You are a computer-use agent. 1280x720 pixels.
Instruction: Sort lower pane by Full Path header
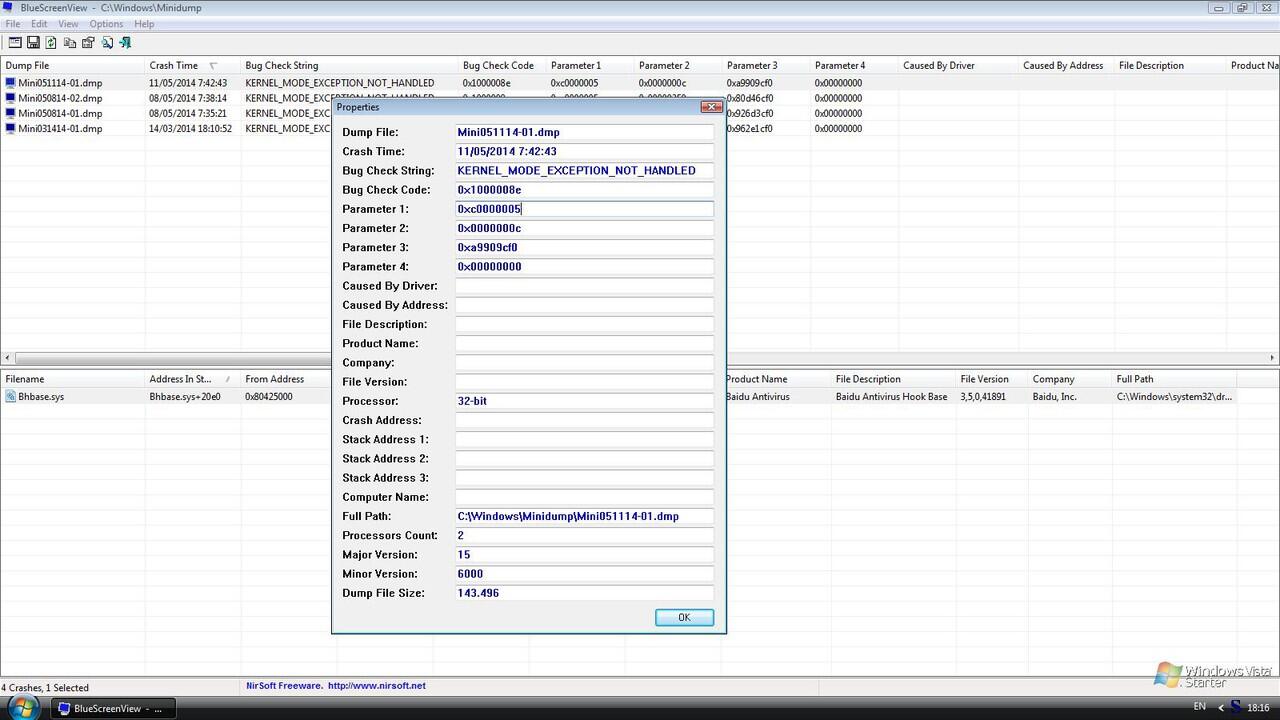point(1175,379)
